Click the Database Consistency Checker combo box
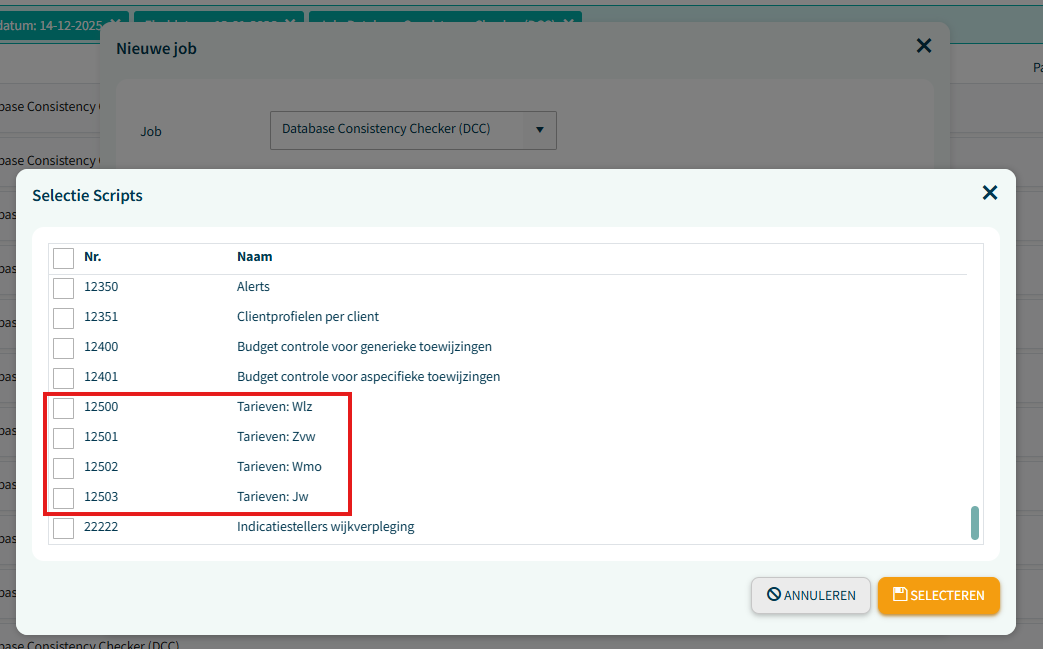 (x=400, y=130)
